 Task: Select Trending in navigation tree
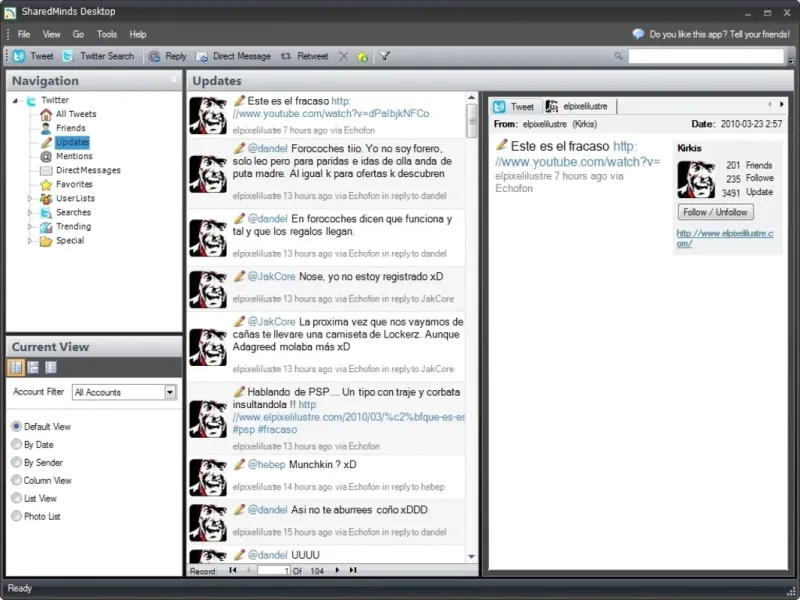click(73, 227)
